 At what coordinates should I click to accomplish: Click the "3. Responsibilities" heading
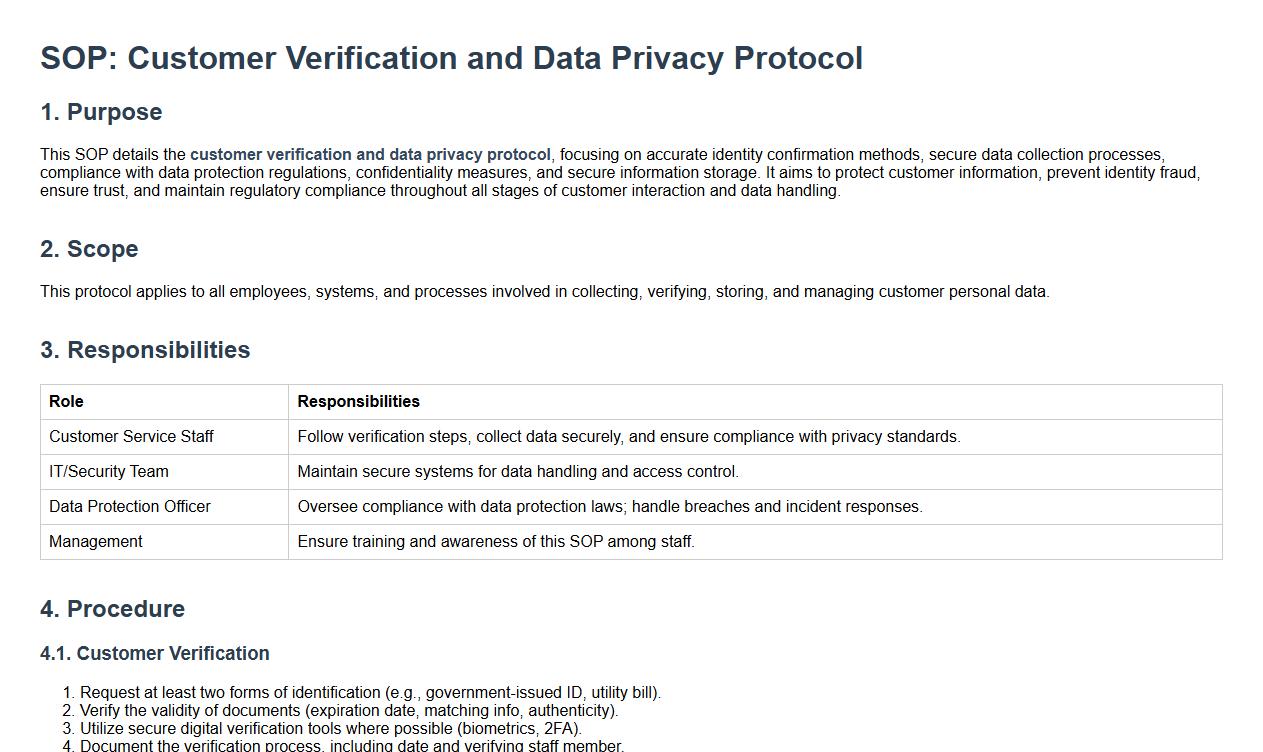(x=145, y=350)
